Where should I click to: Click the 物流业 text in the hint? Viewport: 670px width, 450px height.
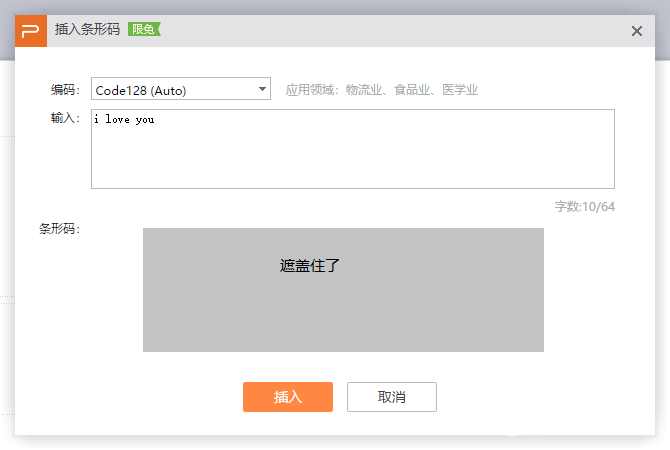364,90
